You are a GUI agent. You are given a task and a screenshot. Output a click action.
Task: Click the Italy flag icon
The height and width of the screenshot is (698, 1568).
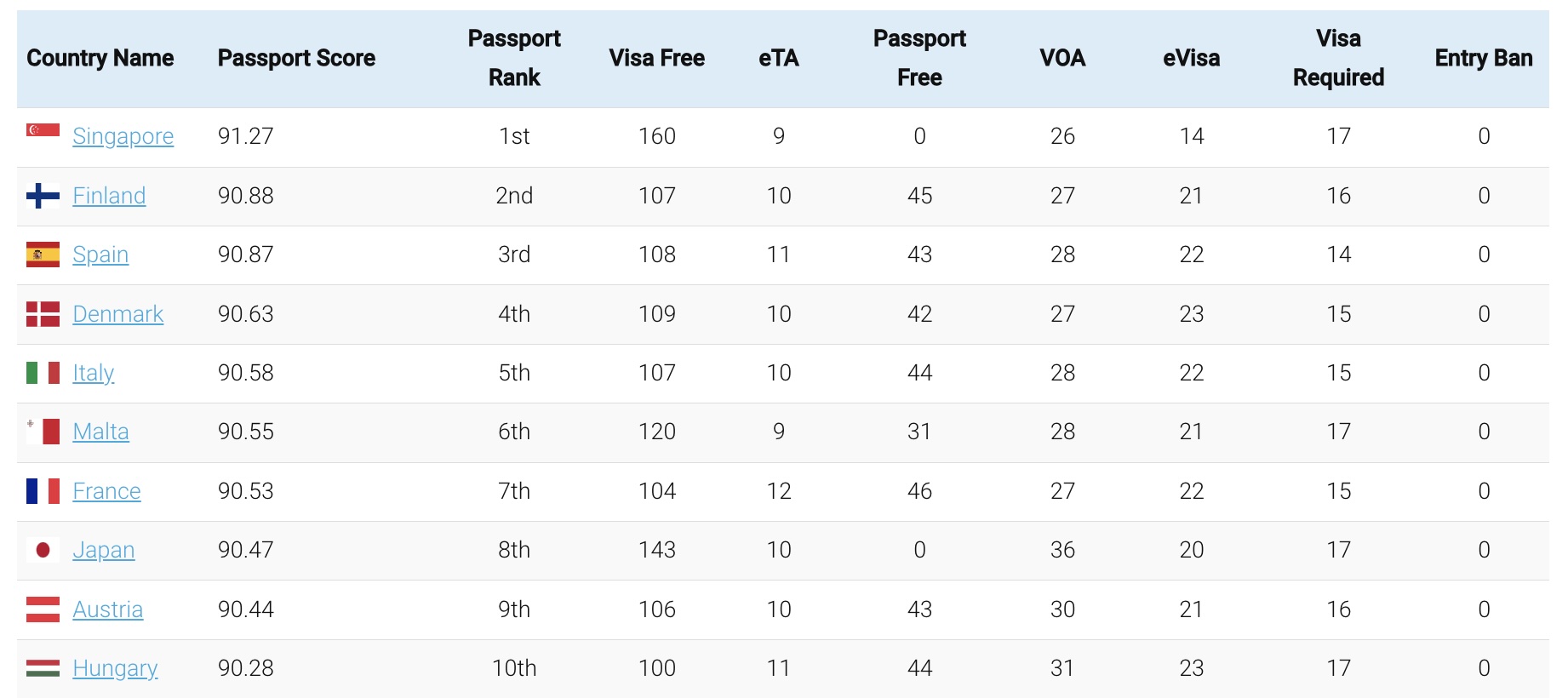click(x=43, y=373)
